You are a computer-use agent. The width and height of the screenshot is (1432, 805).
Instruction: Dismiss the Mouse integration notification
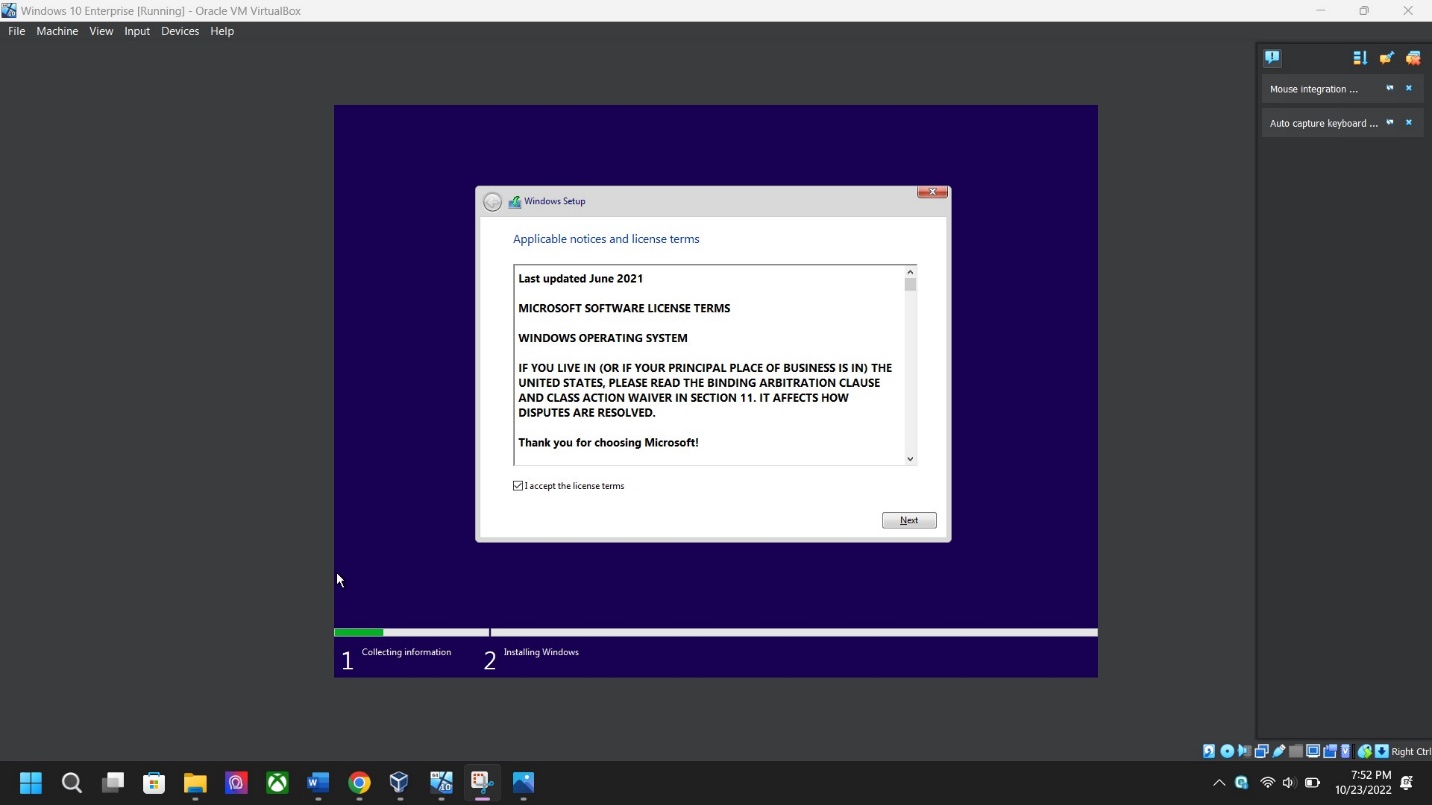(x=1409, y=89)
